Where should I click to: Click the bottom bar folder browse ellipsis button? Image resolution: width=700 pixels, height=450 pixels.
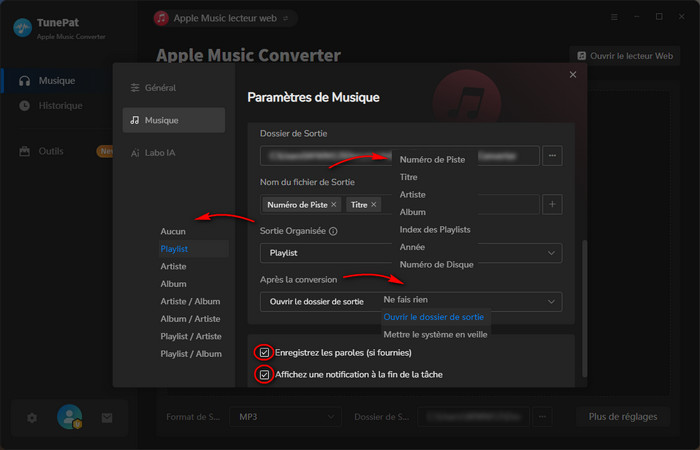(542, 417)
